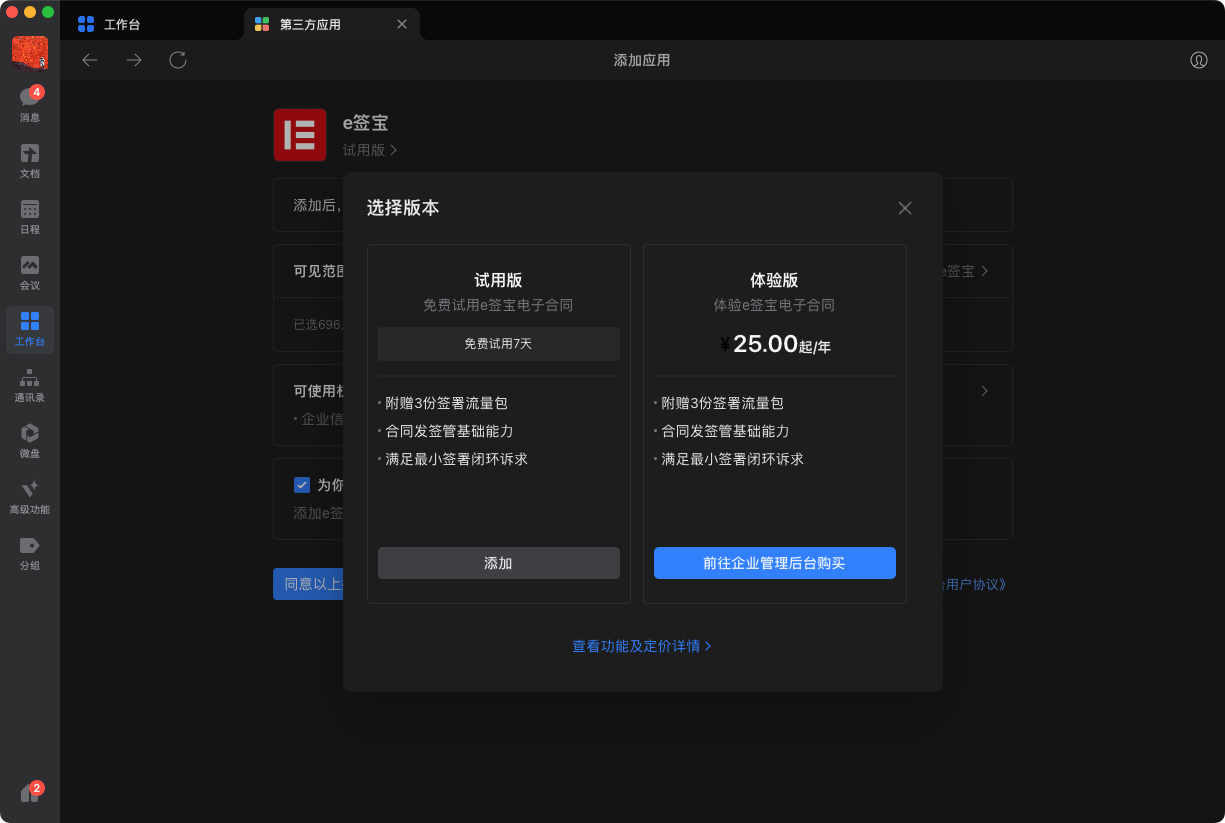Open the 文档 documents icon
Screen dimensions: 1225x823
[30, 160]
